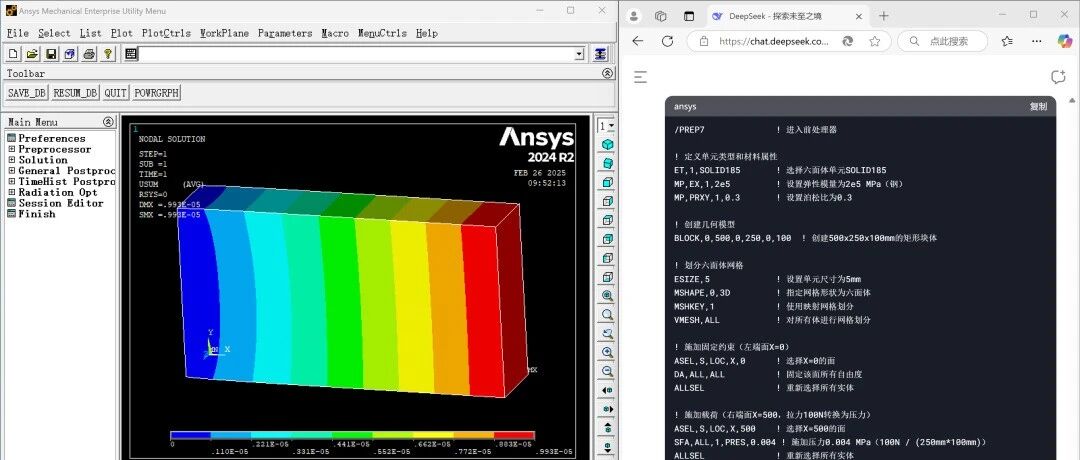Close the DeepSeek browser tab
This screenshot has width=1080, height=460.
859,16
